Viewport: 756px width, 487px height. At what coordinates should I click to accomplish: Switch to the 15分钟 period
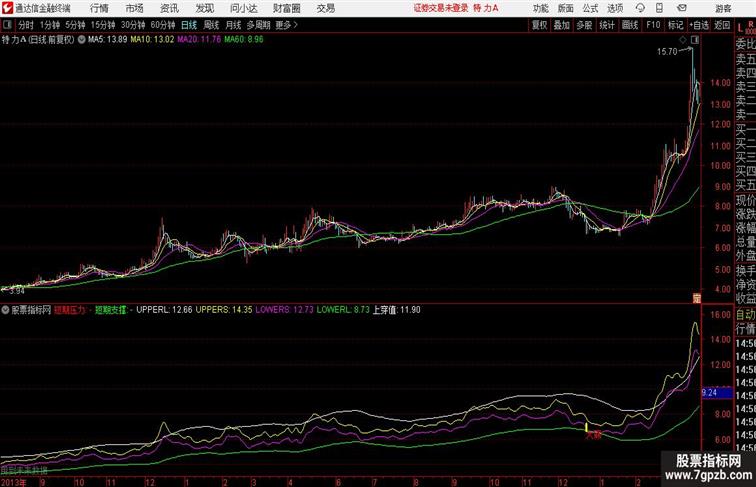point(103,25)
